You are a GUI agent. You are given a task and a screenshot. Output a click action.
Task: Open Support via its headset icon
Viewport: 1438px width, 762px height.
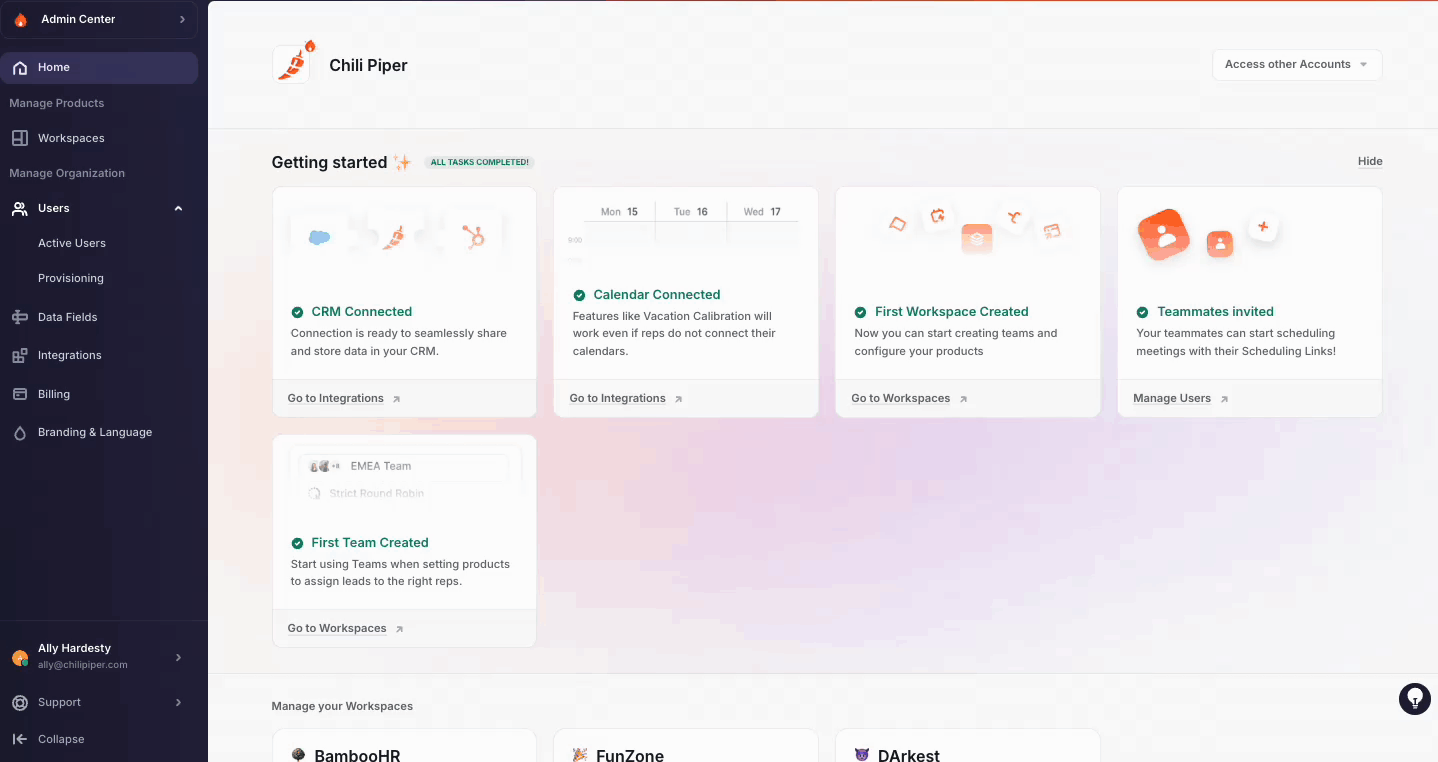[x=17, y=702]
